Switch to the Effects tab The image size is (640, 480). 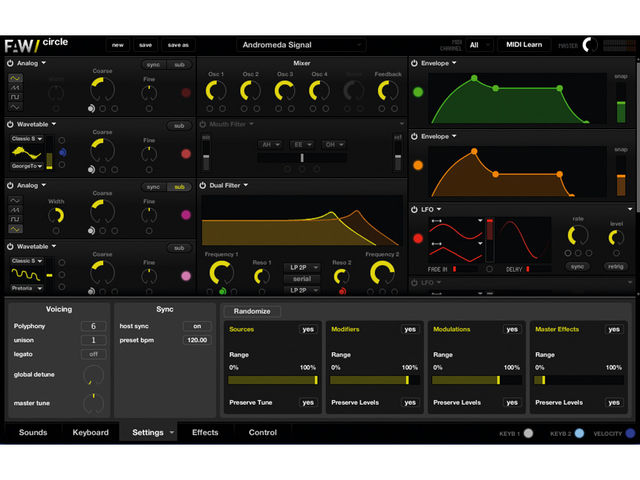(205, 432)
